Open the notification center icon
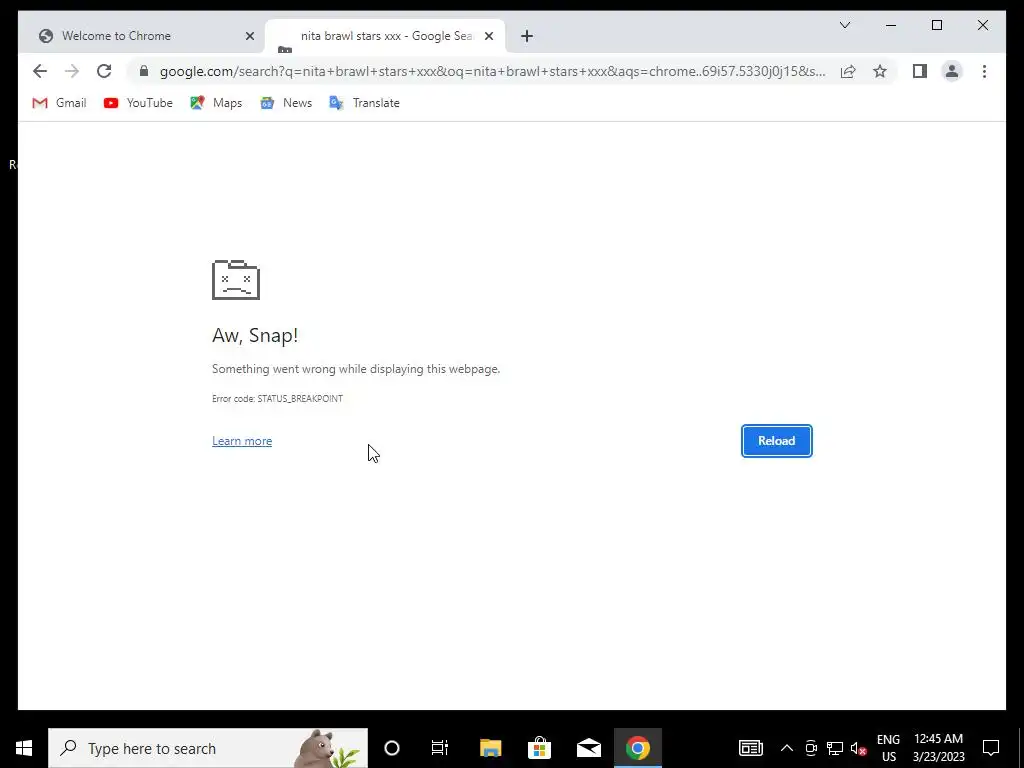This screenshot has width=1024, height=768. pos(991,748)
